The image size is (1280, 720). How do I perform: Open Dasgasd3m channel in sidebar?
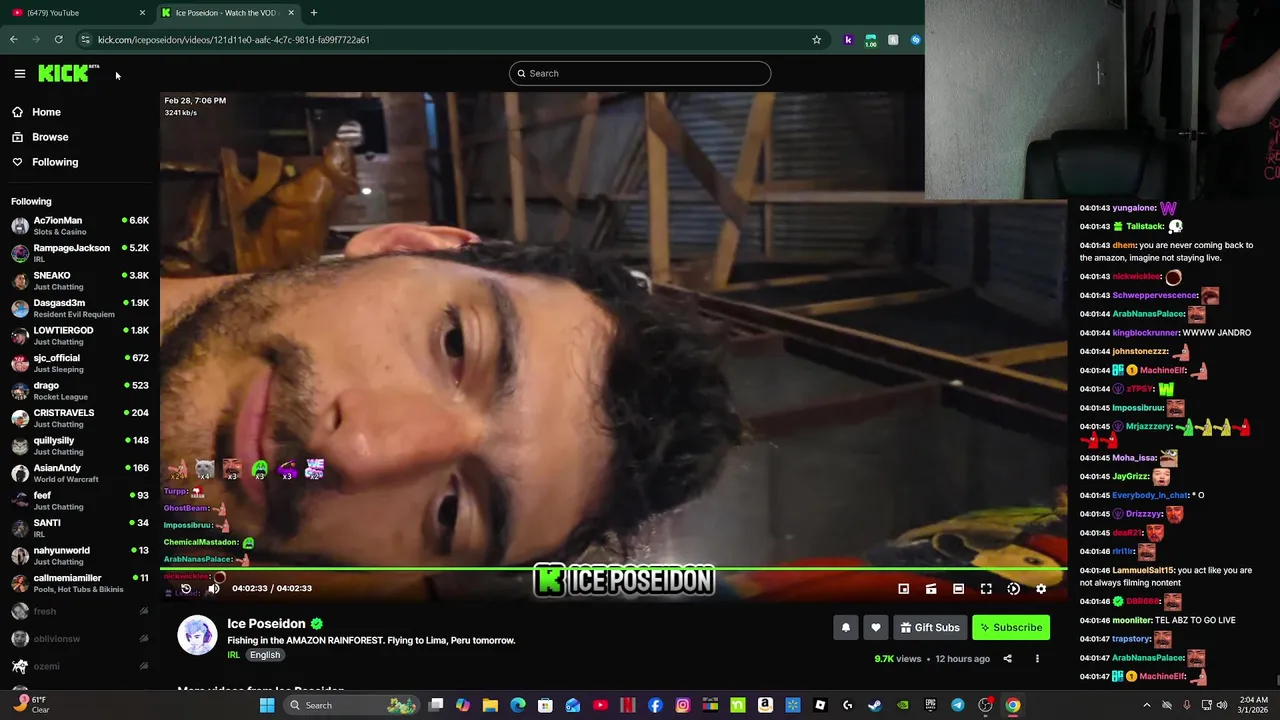(x=80, y=308)
